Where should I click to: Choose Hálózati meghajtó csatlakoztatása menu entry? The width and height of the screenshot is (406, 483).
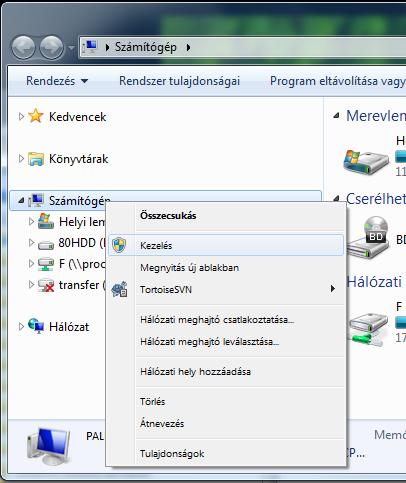click(x=217, y=320)
